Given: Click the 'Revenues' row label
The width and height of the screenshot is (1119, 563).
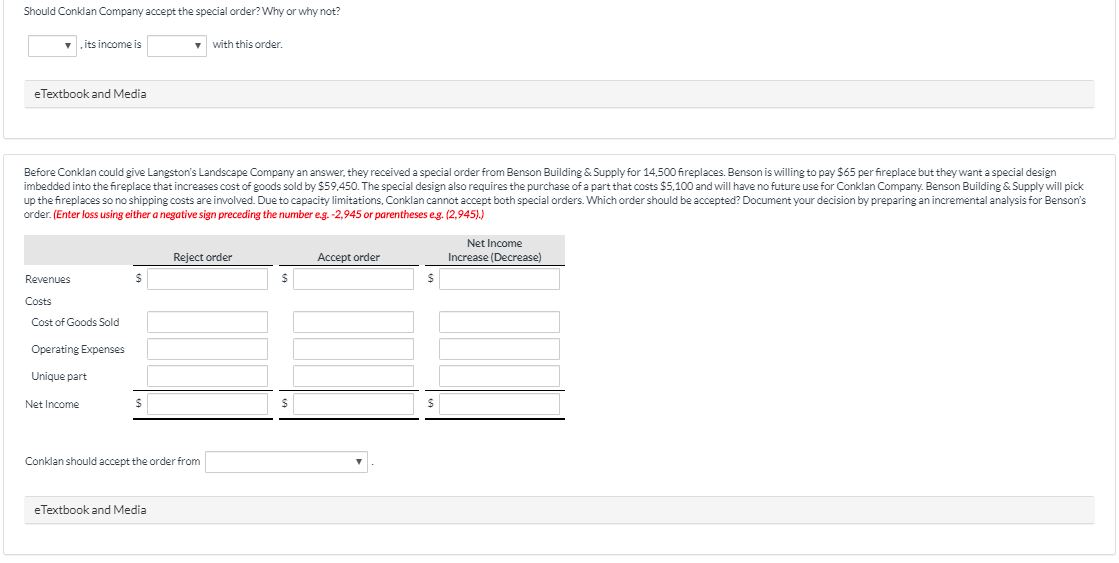Looking at the screenshot, I should [48, 280].
